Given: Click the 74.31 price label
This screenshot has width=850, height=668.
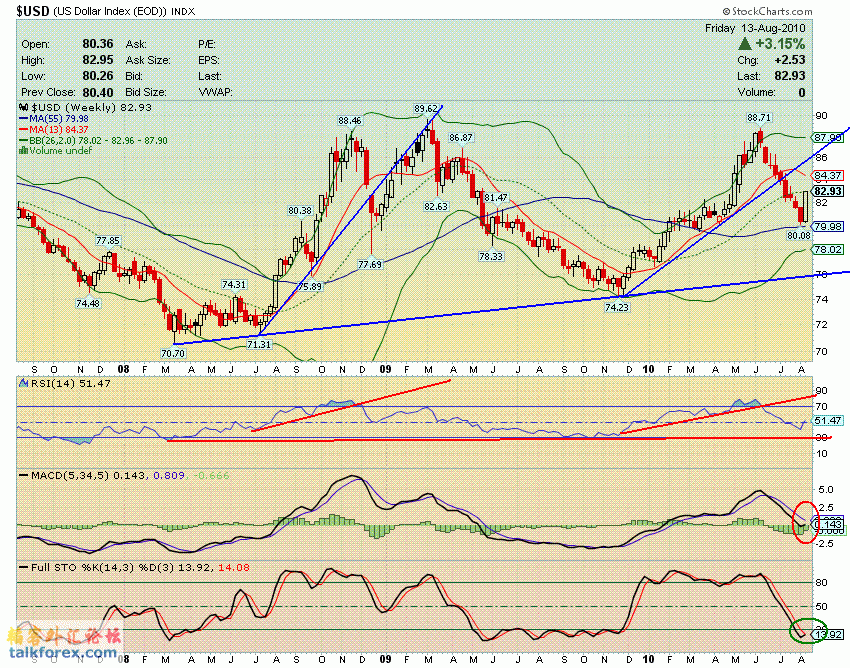Looking at the screenshot, I should [x=234, y=285].
